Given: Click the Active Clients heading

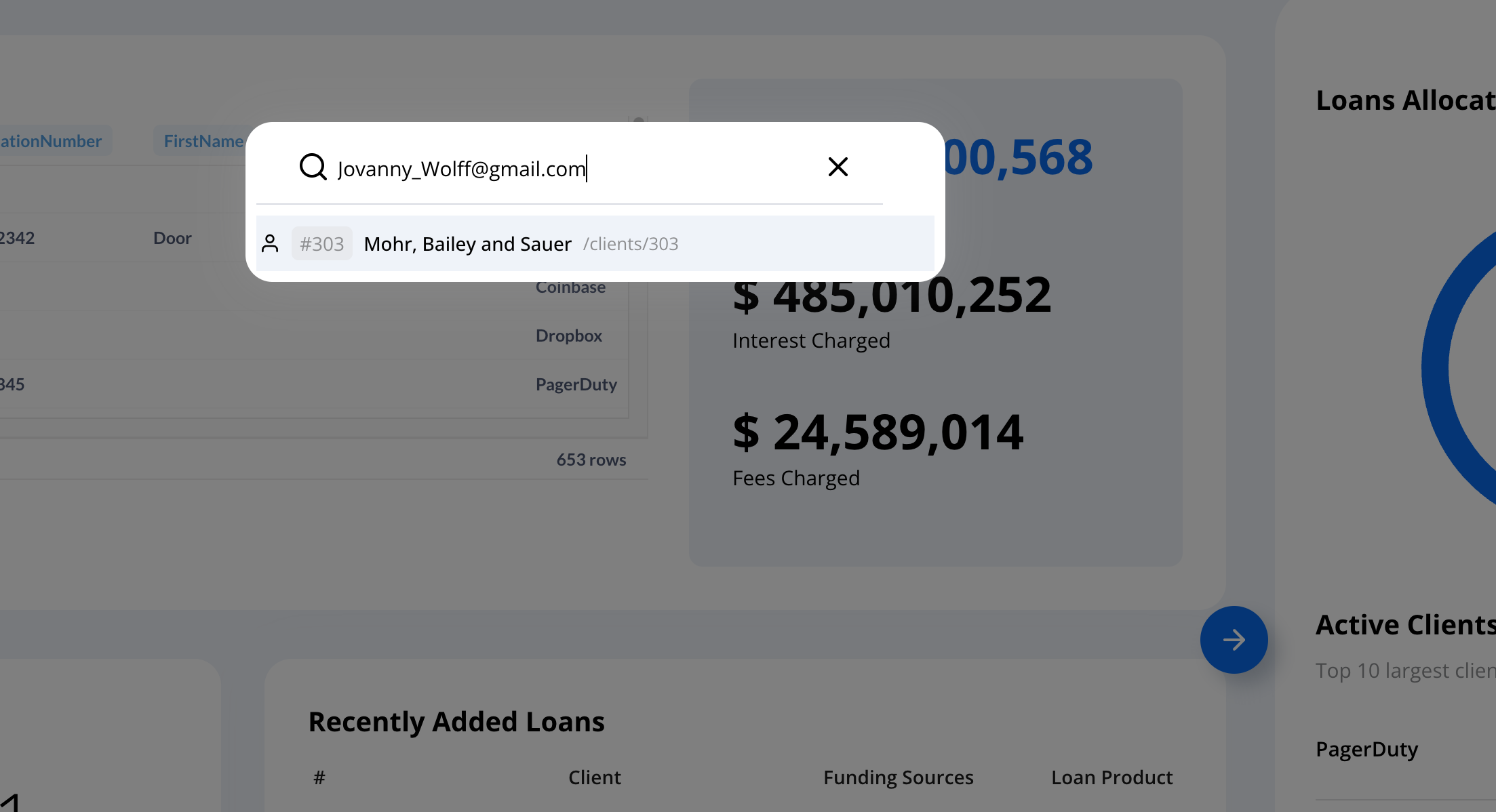Looking at the screenshot, I should pos(1406,625).
